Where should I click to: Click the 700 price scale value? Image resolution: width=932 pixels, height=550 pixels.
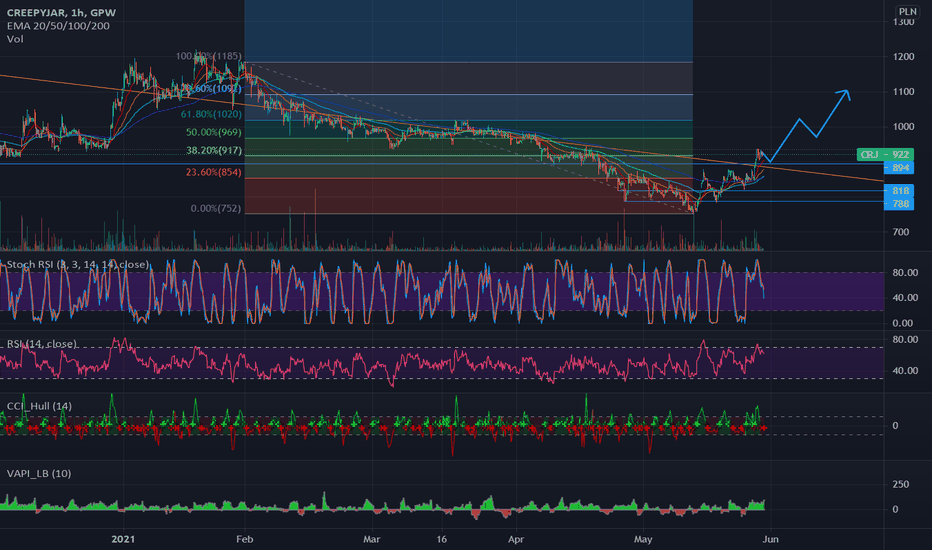(x=900, y=232)
